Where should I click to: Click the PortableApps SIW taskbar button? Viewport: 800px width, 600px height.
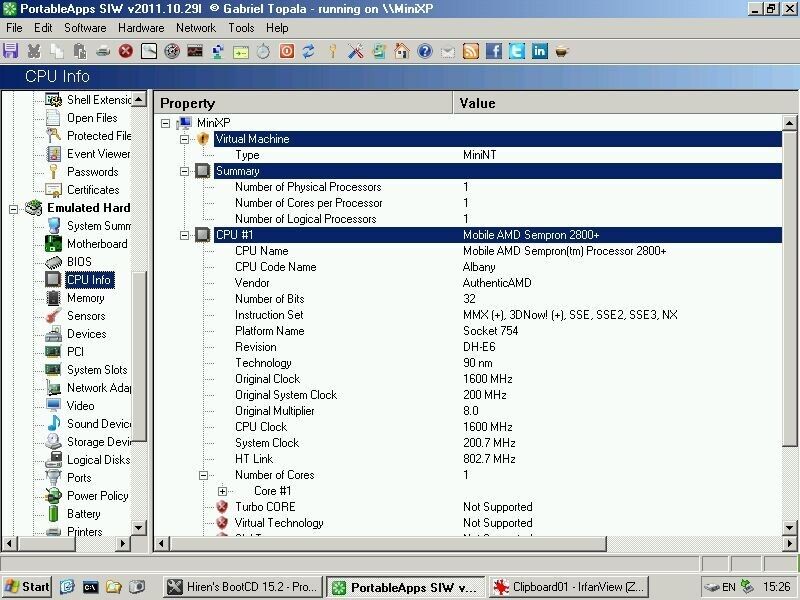[x=407, y=587]
